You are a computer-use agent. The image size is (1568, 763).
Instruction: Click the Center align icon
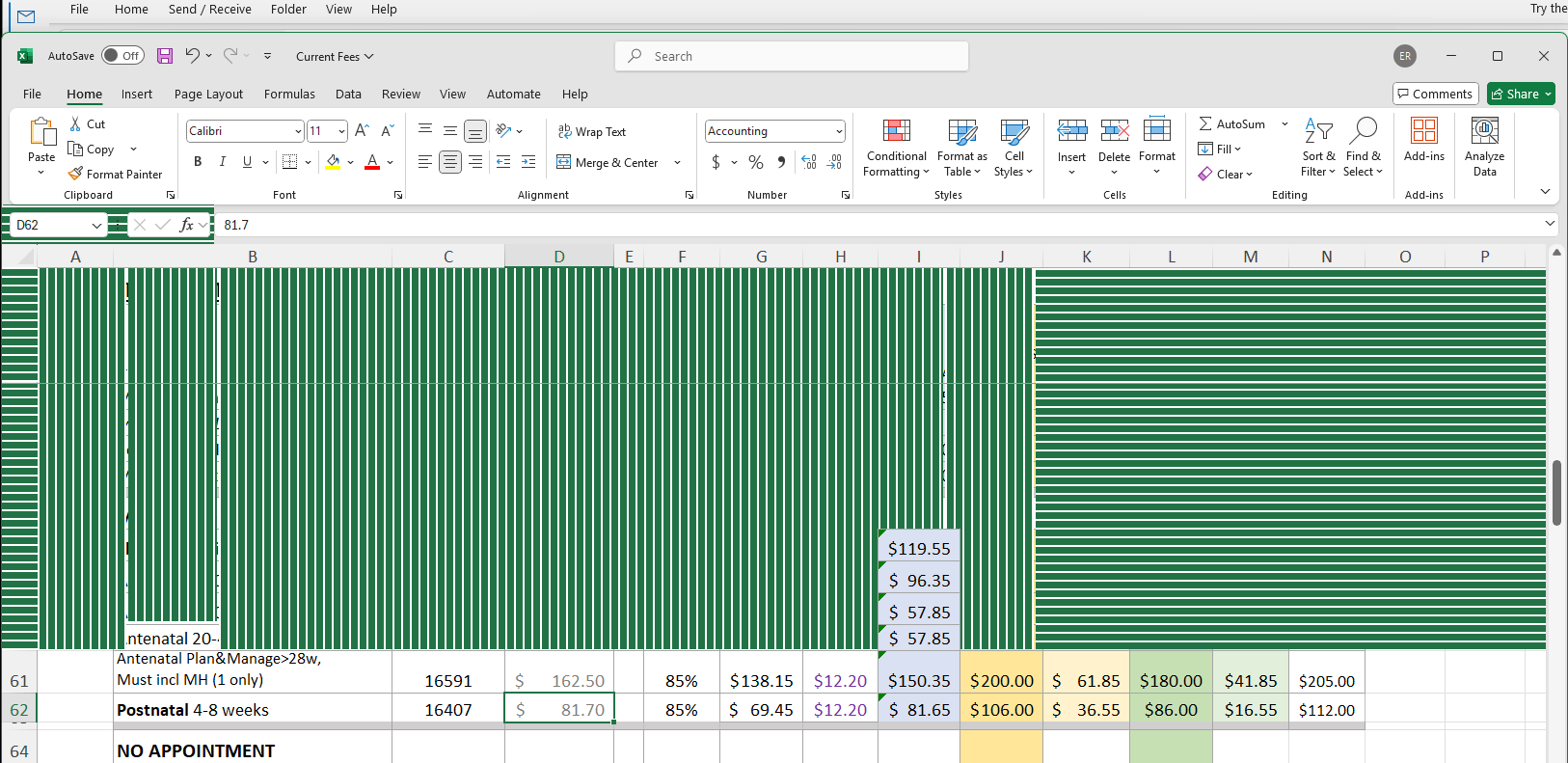tap(450, 162)
